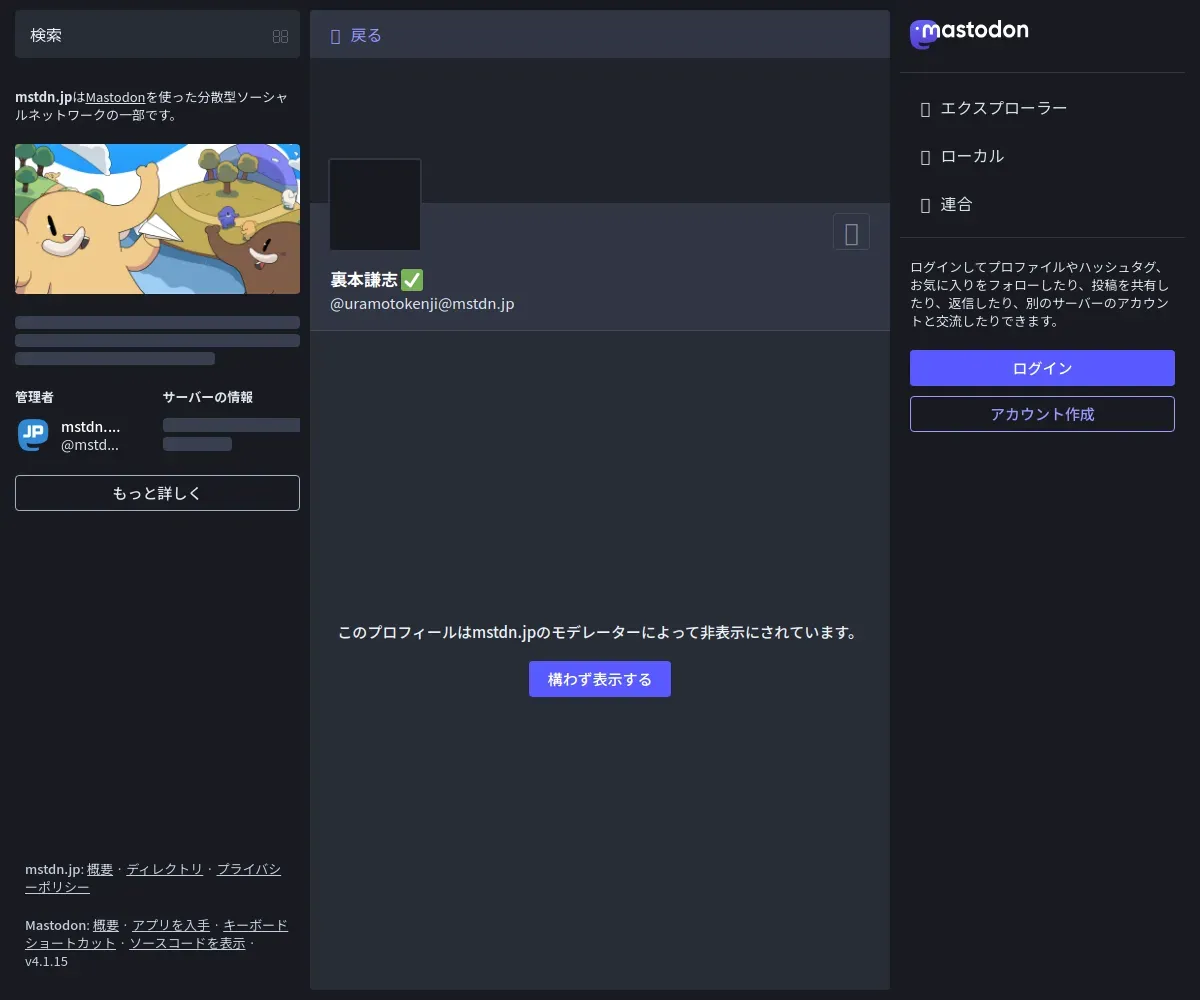Open the ローカル timeline navigation item

click(1042, 156)
